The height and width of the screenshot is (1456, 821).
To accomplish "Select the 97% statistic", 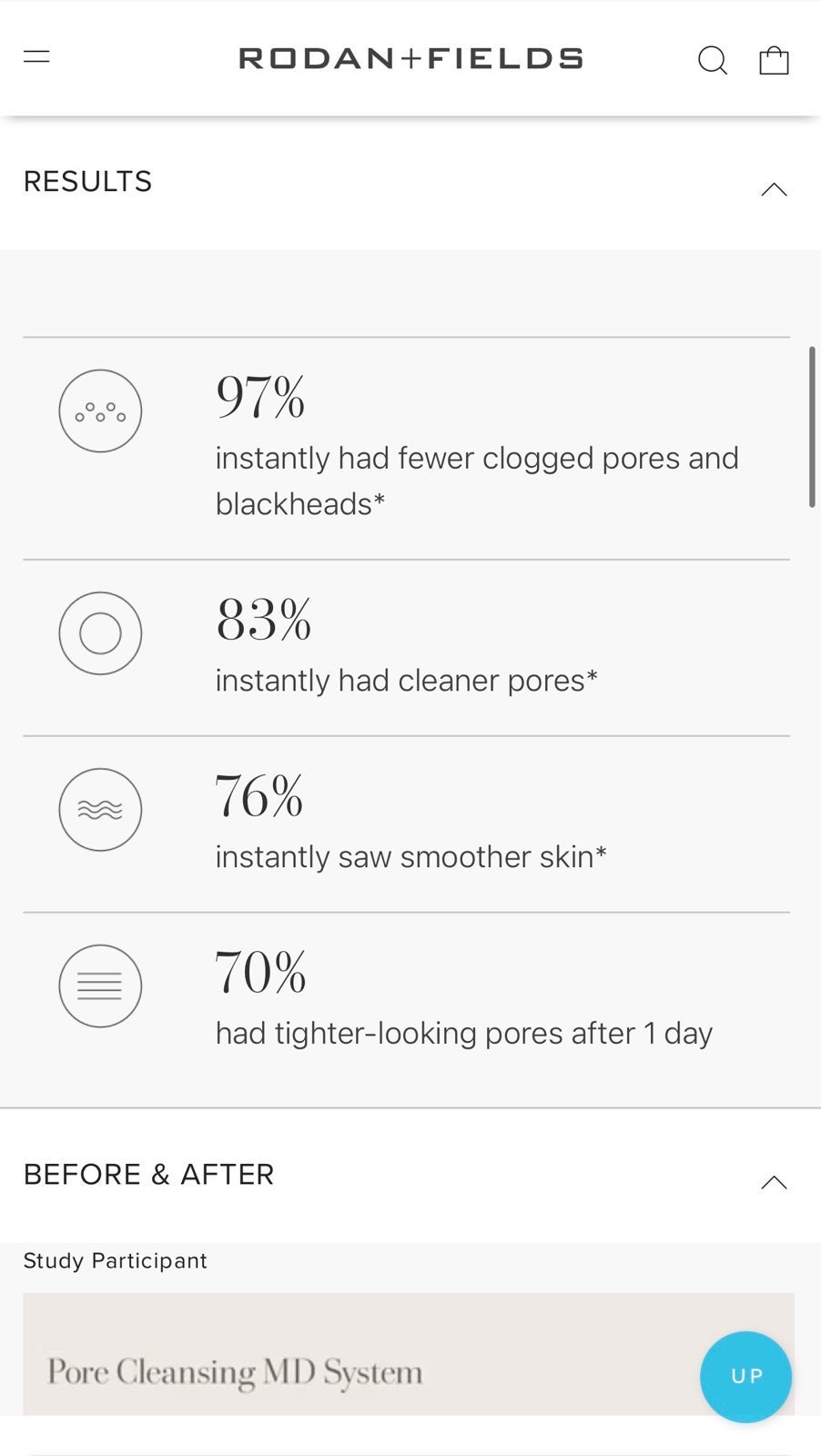I will pyautogui.click(x=260, y=398).
